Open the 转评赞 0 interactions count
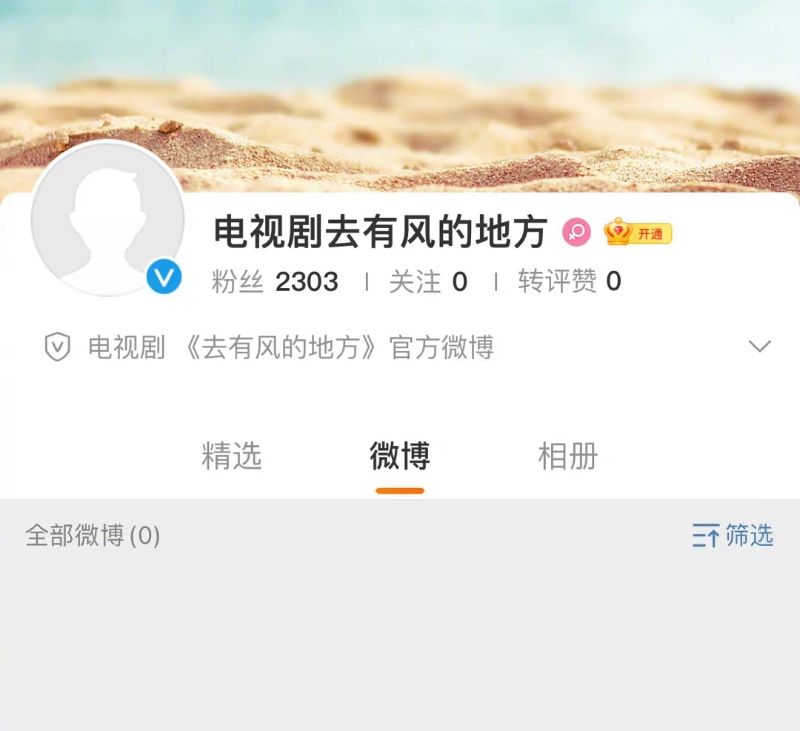The width and height of the screenshot is (800, 731). pos(569,282)
